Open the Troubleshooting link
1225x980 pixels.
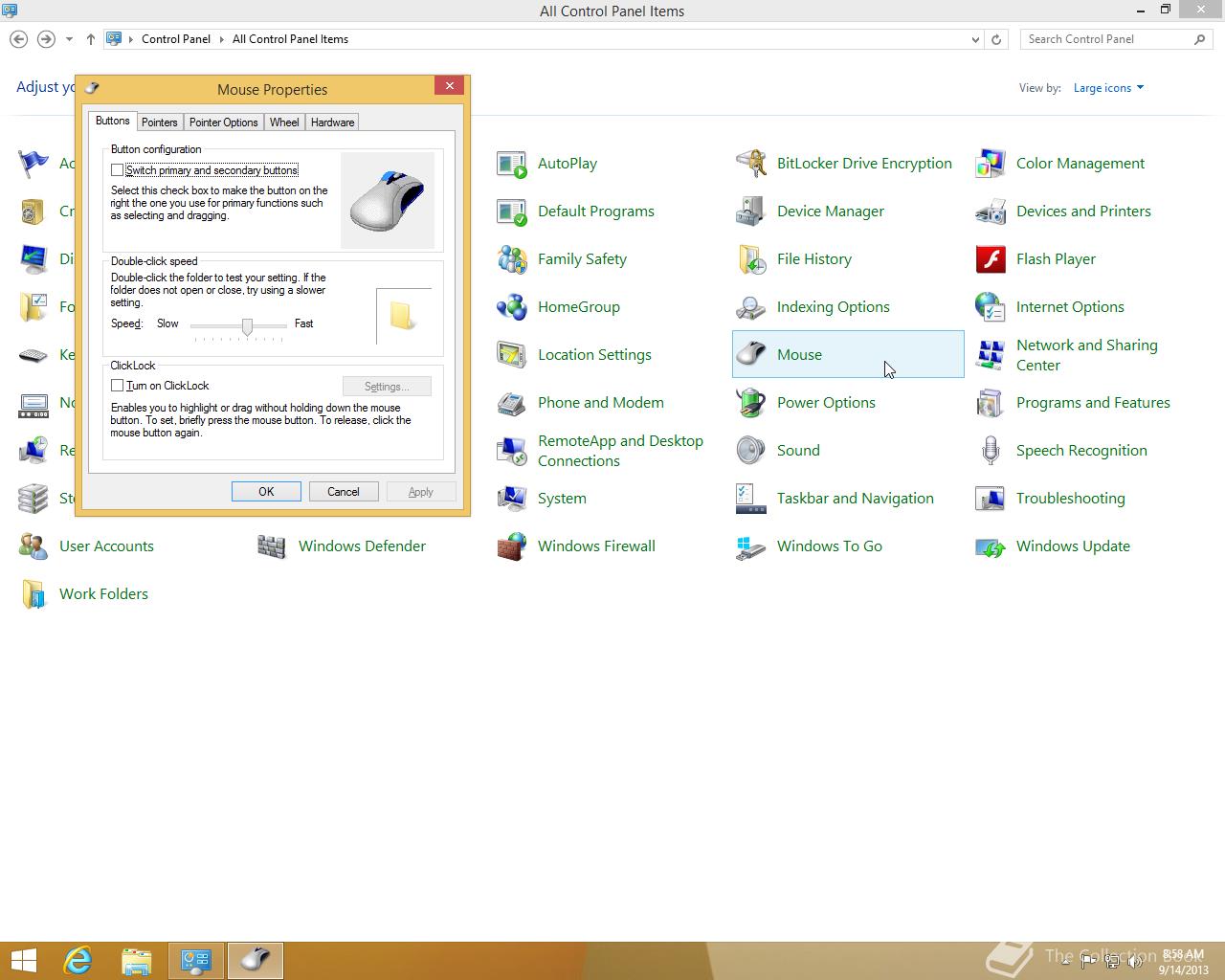(1071, 499)
